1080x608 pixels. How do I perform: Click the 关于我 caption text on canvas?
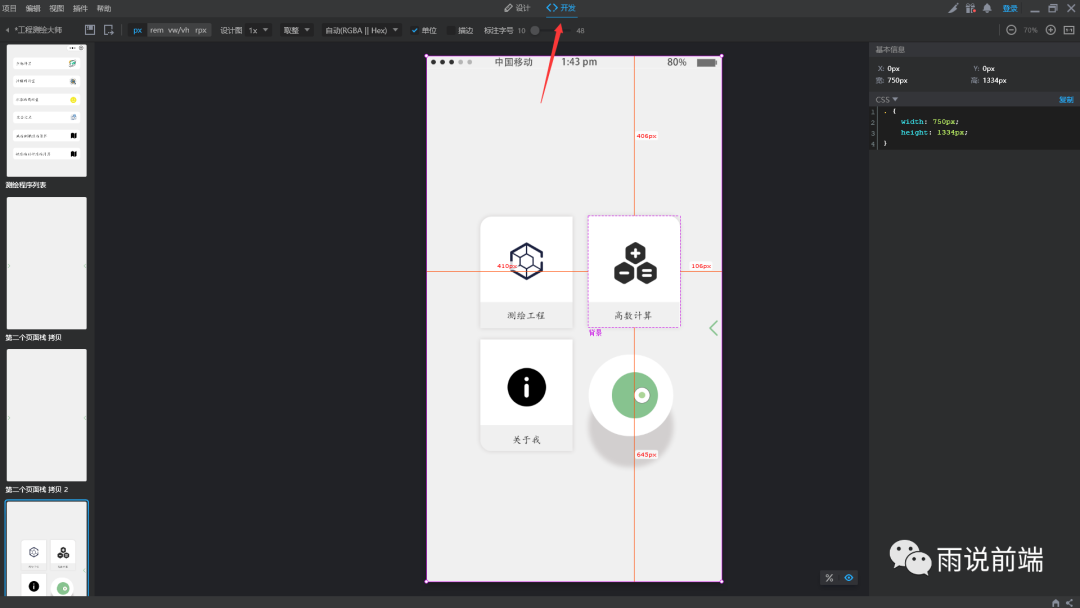coord(526,439)
